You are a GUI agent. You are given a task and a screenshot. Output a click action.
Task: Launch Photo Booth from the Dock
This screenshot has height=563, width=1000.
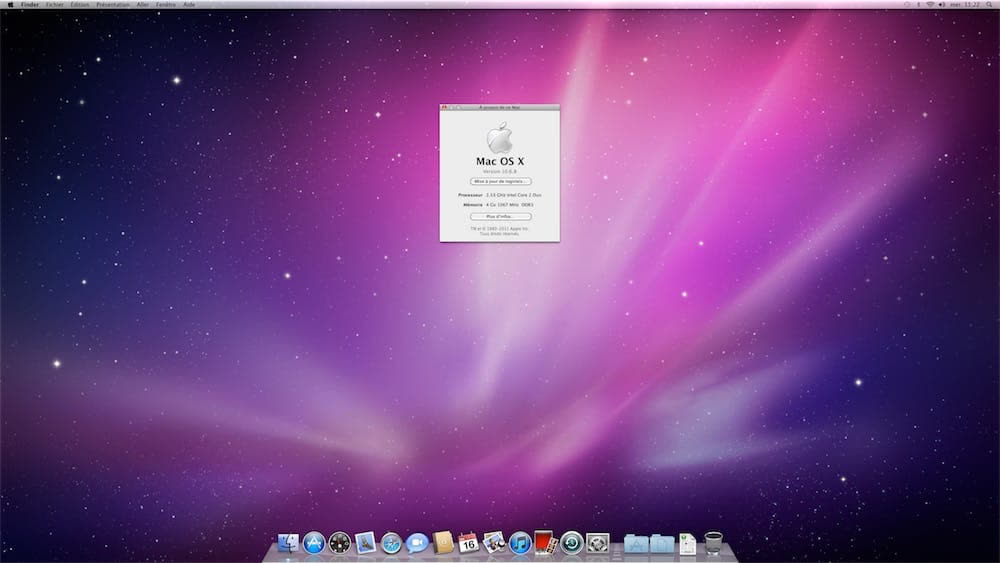click(545, 543)
